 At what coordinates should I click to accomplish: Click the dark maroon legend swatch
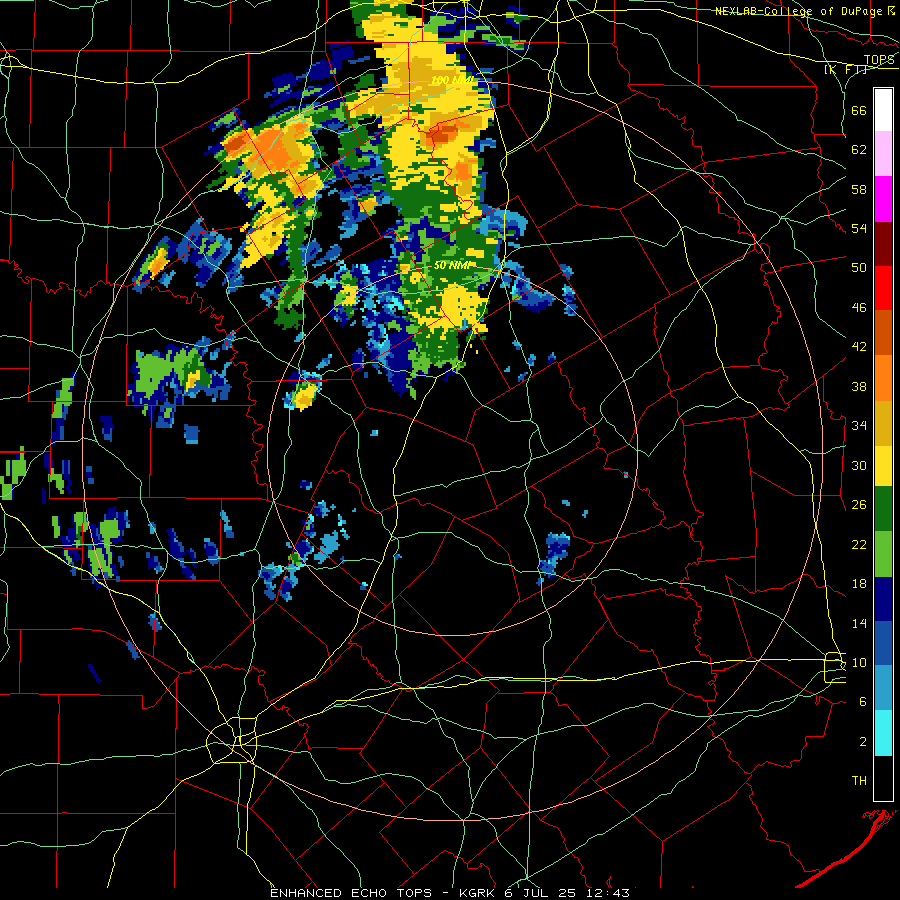click(x=883, y=243)
